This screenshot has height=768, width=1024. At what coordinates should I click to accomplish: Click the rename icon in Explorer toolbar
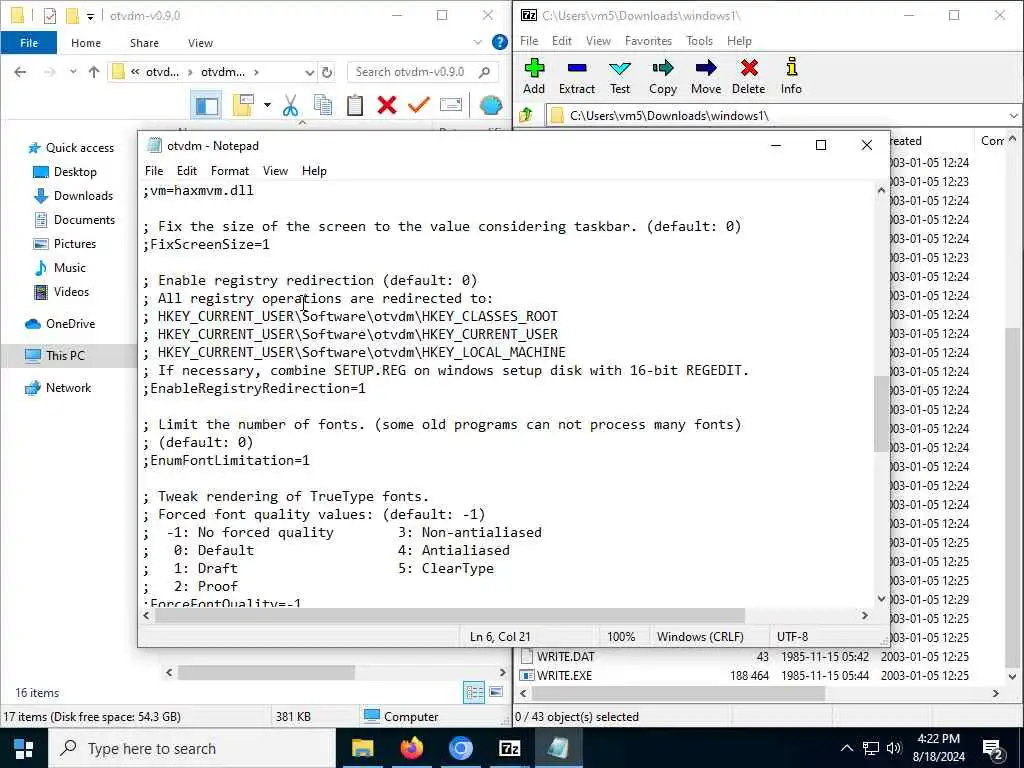451,104
